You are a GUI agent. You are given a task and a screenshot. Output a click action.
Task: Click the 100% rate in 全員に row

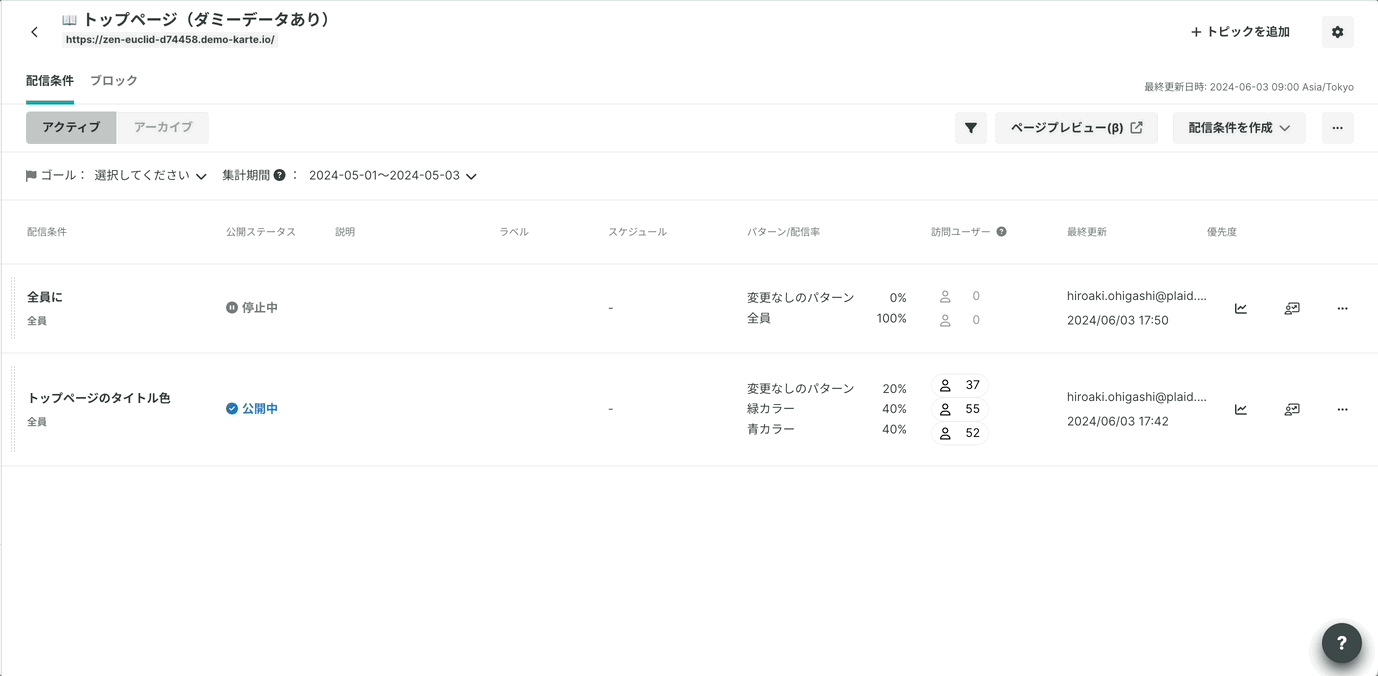tap(891, 318)
